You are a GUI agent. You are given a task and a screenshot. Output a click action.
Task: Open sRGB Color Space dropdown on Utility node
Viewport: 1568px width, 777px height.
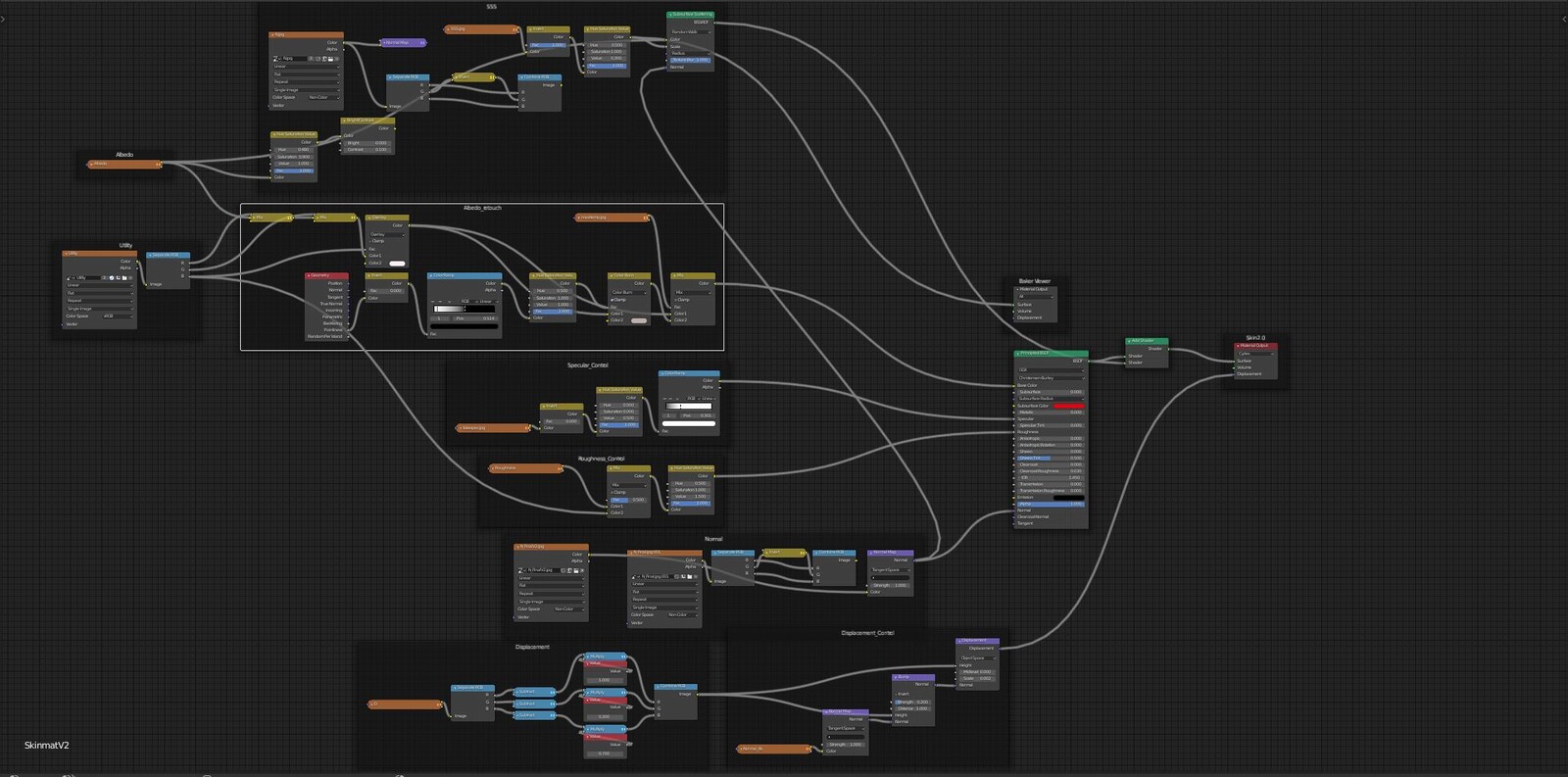tap(118, 316)
